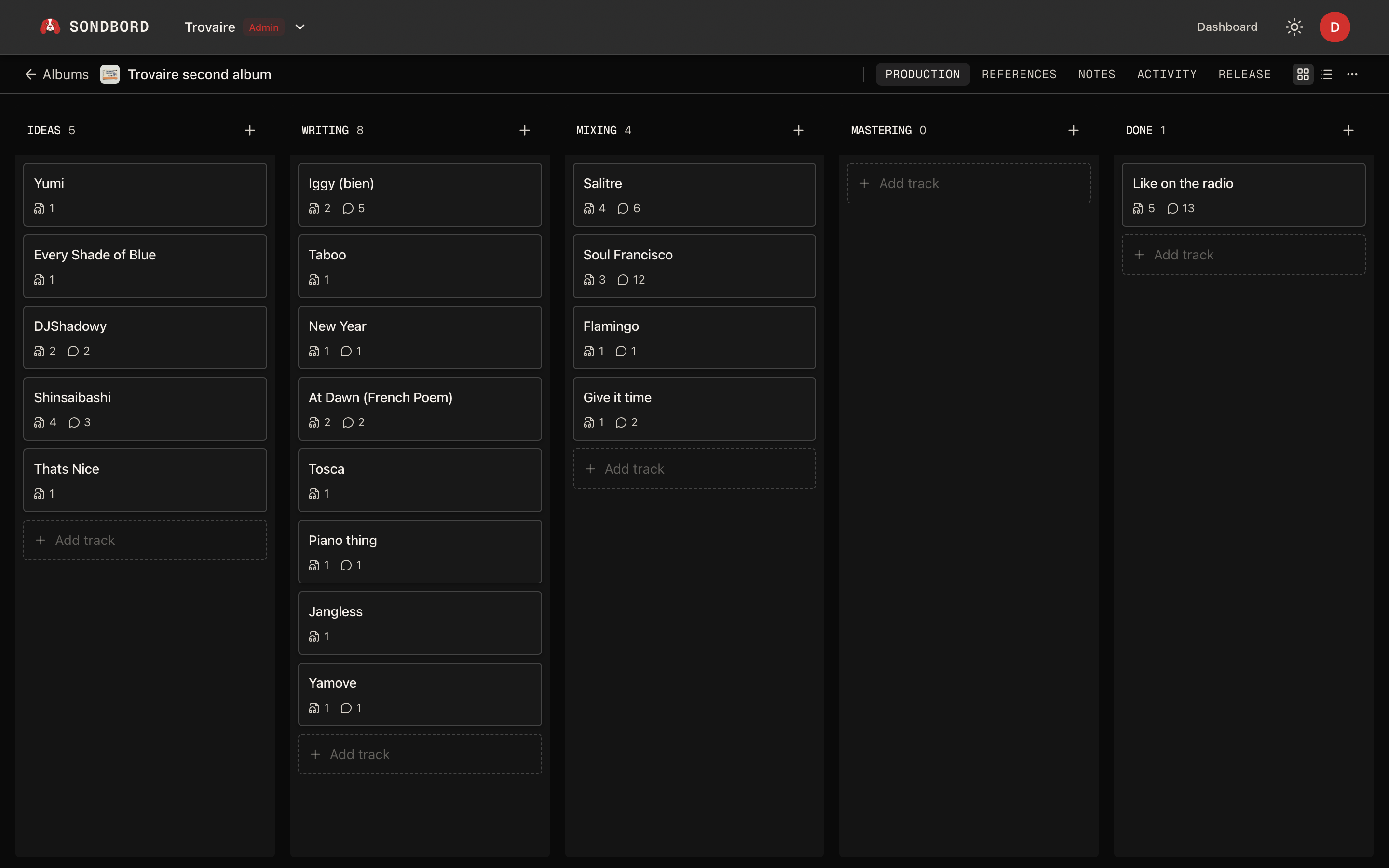Open the album more options menu

pyautogui.click(x=1352, y=74)
